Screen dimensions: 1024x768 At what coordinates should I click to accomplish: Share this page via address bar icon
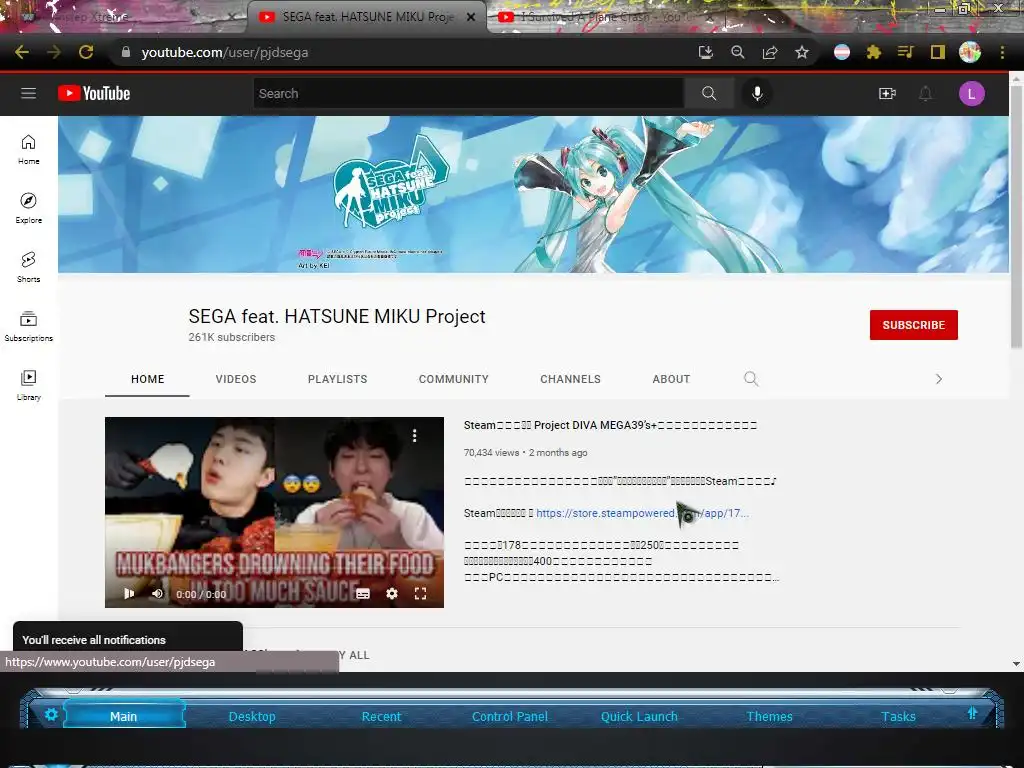(x=770, y=52)
